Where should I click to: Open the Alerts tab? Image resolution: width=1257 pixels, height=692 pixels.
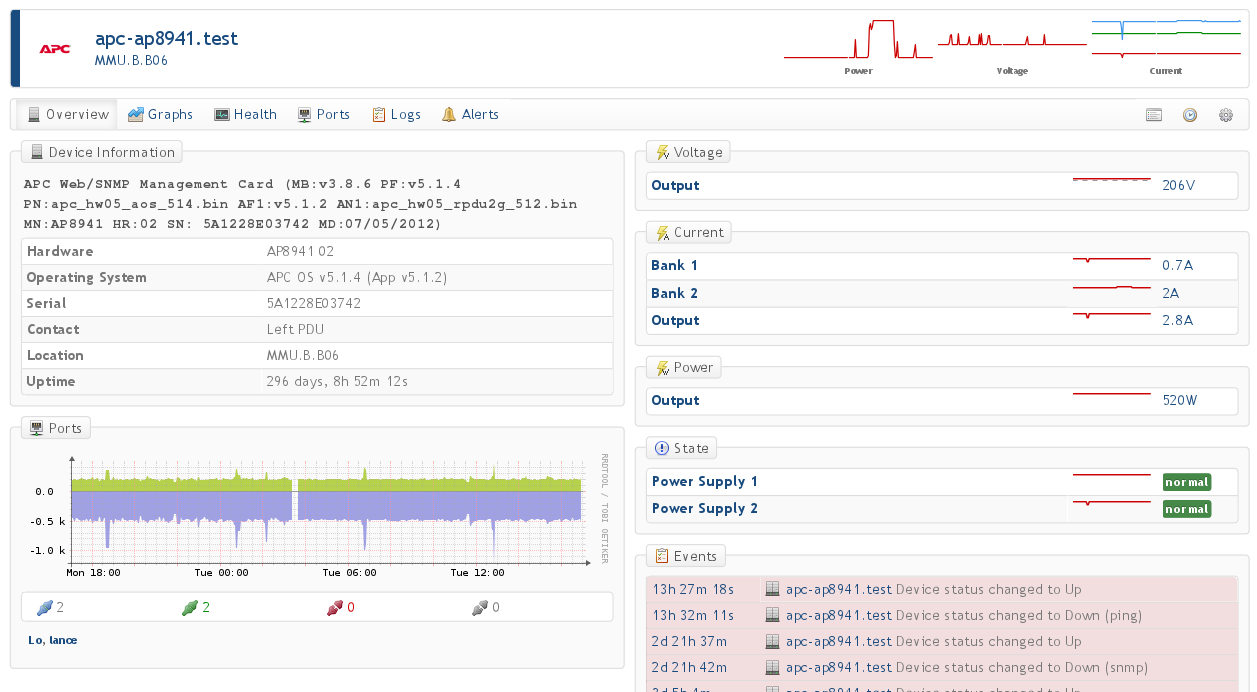coord(470,114)
